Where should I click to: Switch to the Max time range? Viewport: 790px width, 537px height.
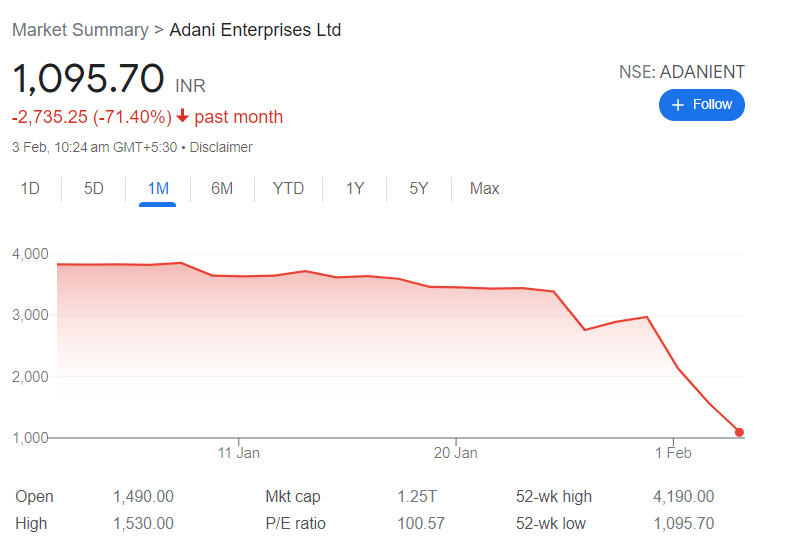(x=484, y=188)
